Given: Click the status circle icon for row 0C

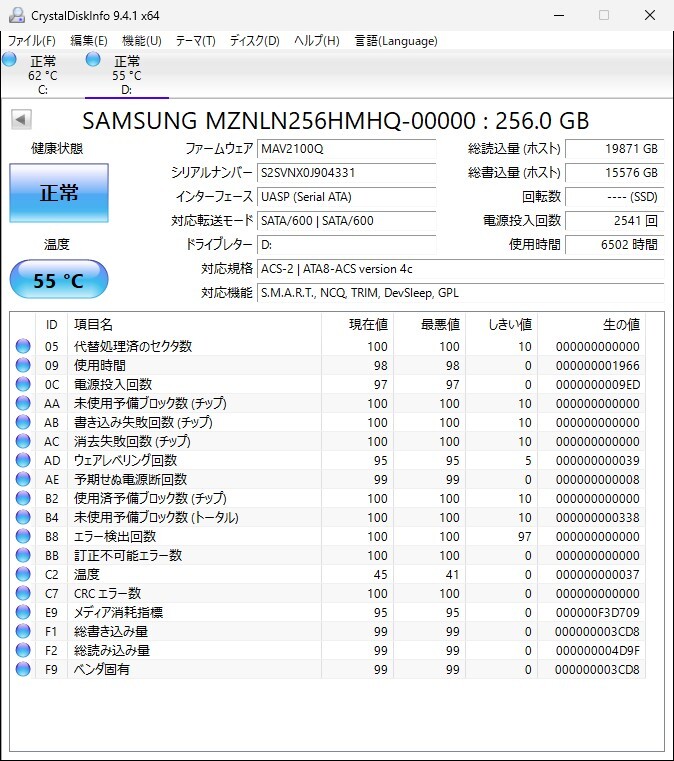Looking at the screenshot, I should click(x=23, y=384).
